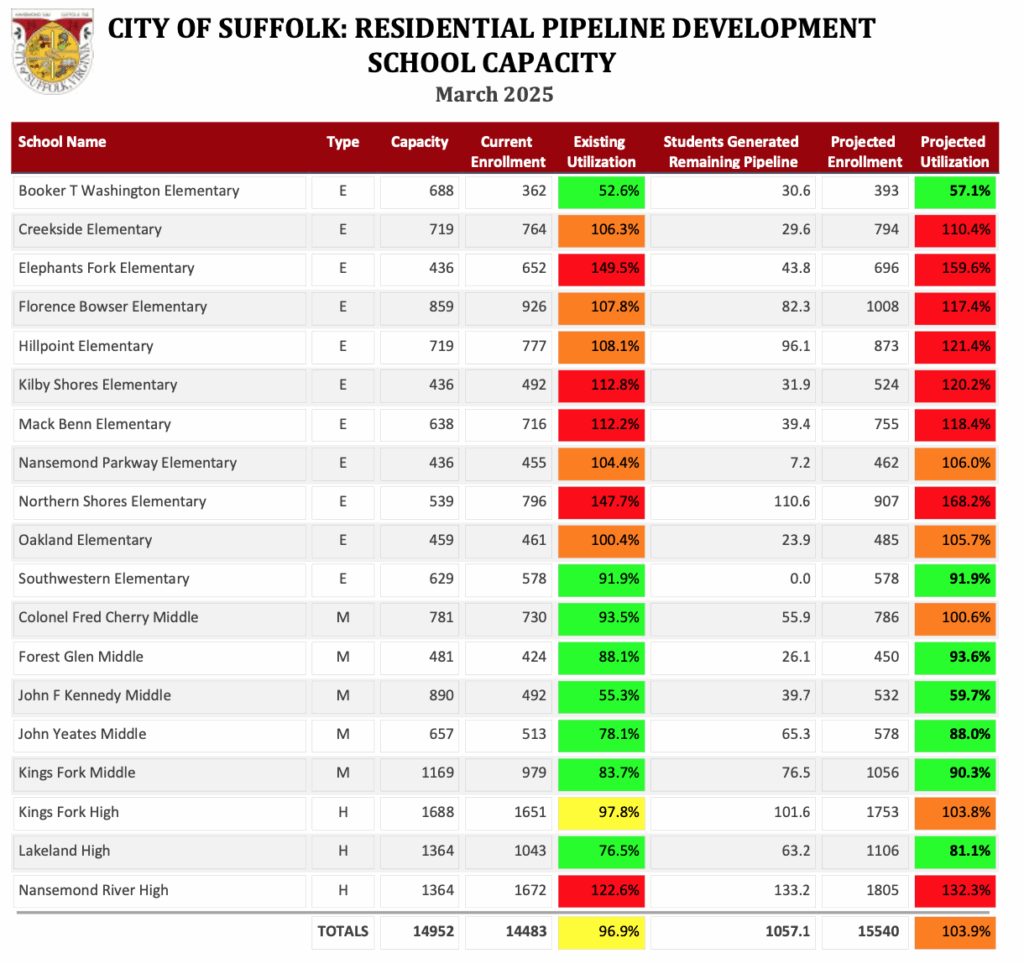
Task: Click the green 52.6% utilization cell
Action: (x=600, y=191)
